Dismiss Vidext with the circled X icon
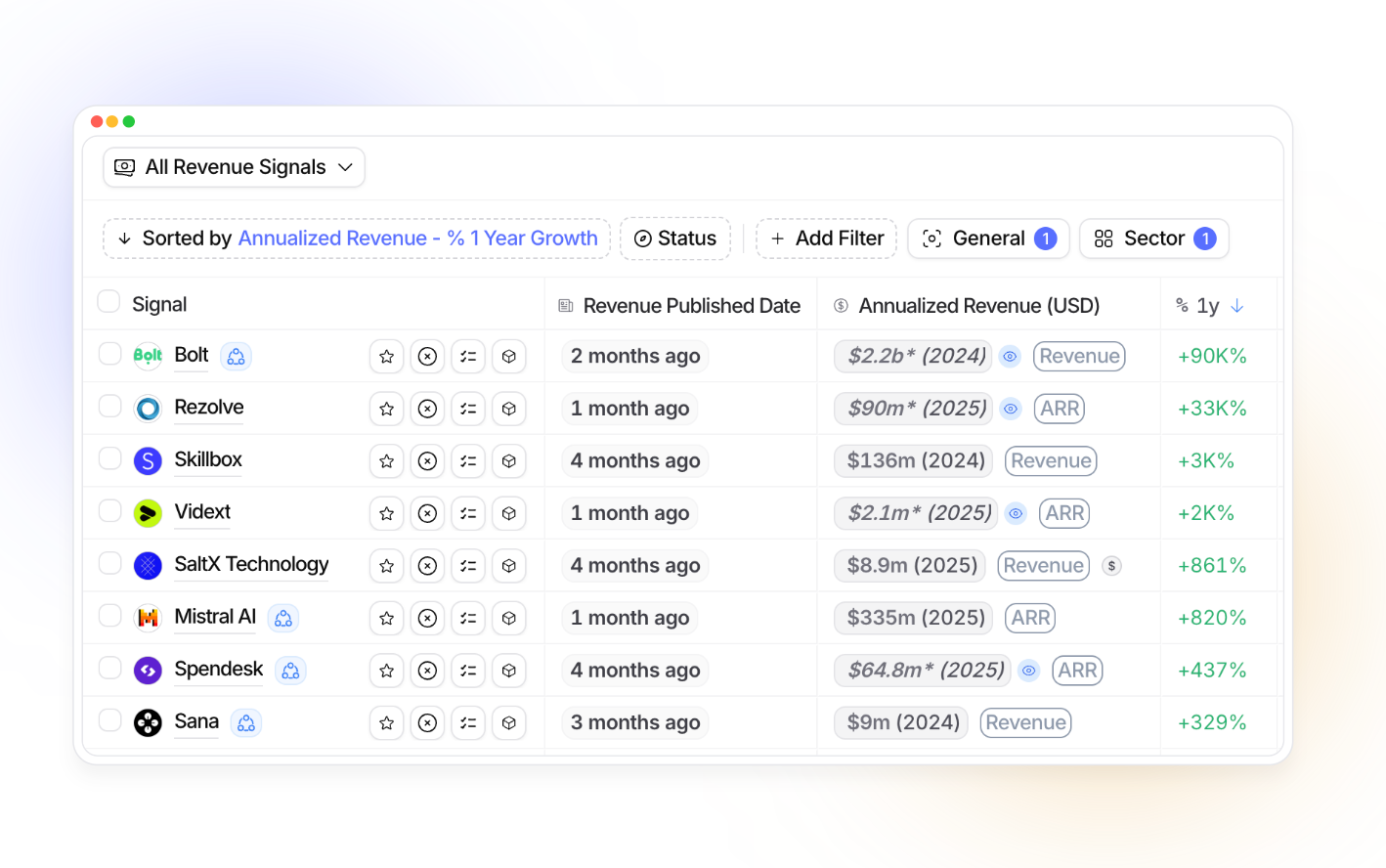The image size is (1386, 868). (427, 513)
